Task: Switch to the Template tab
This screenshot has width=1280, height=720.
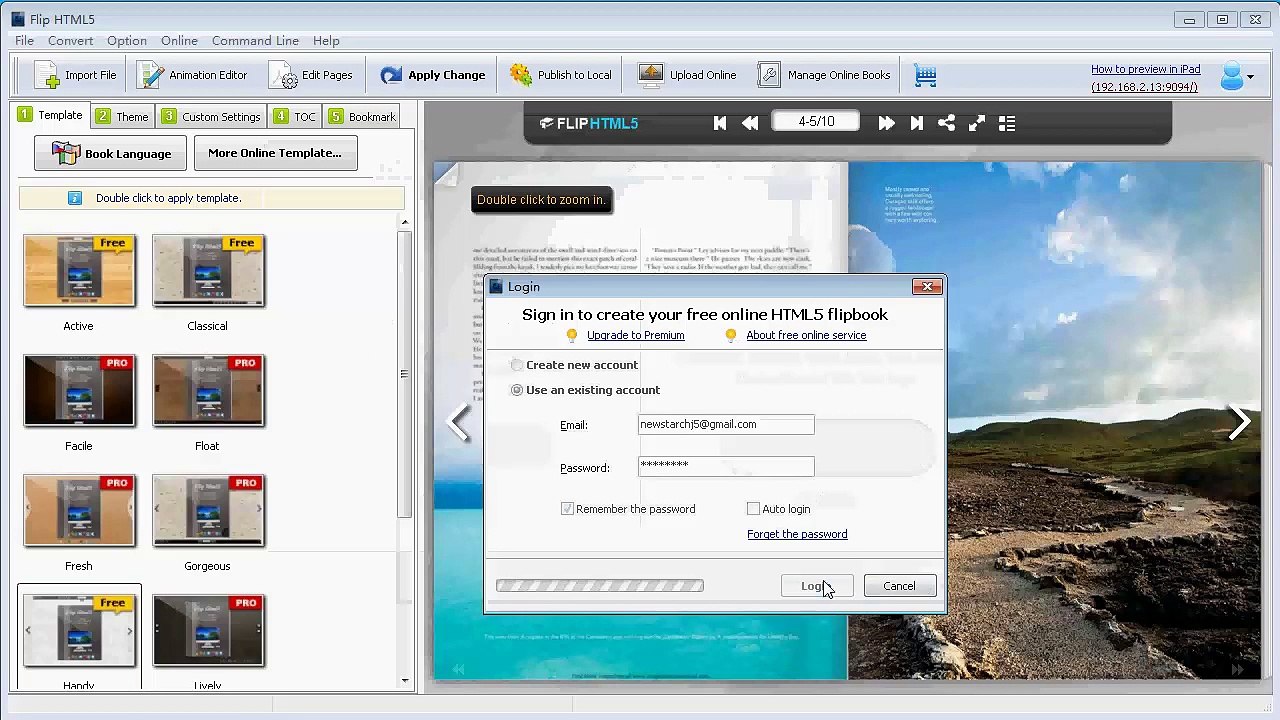Action: click(50, 116)
